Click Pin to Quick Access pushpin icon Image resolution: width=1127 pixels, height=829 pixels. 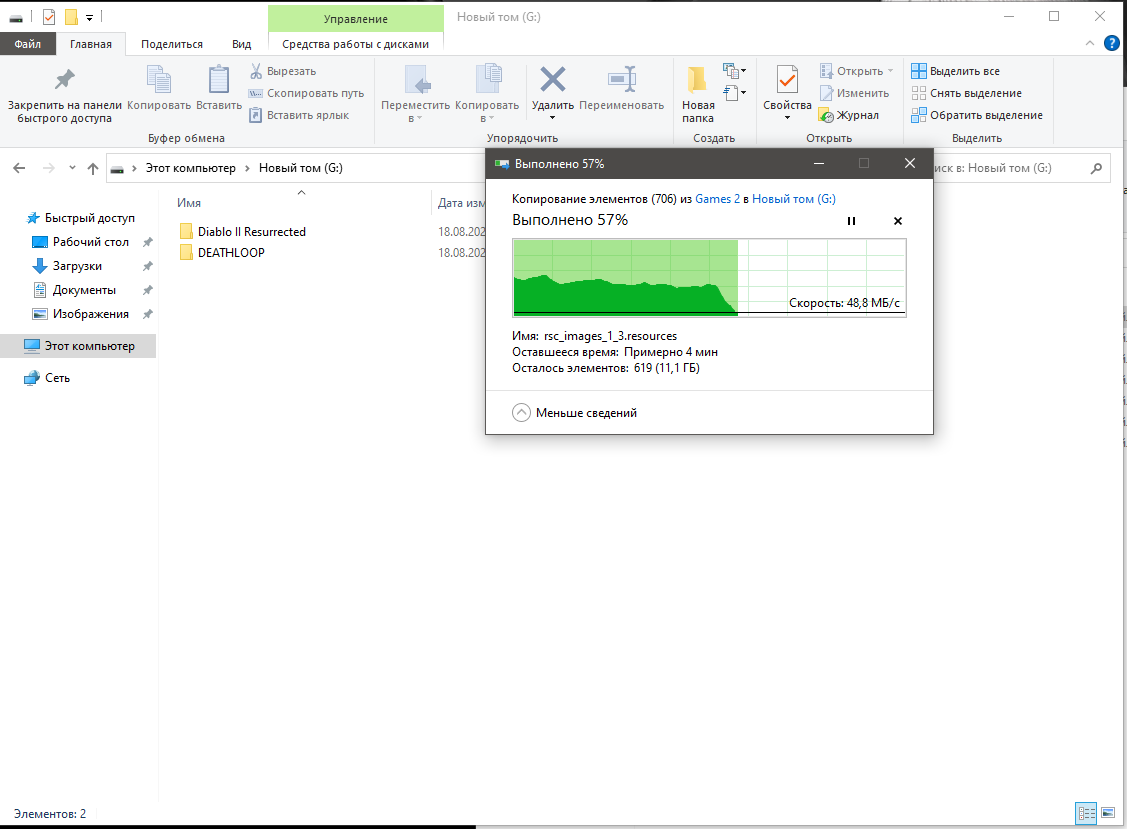point(65,80)
